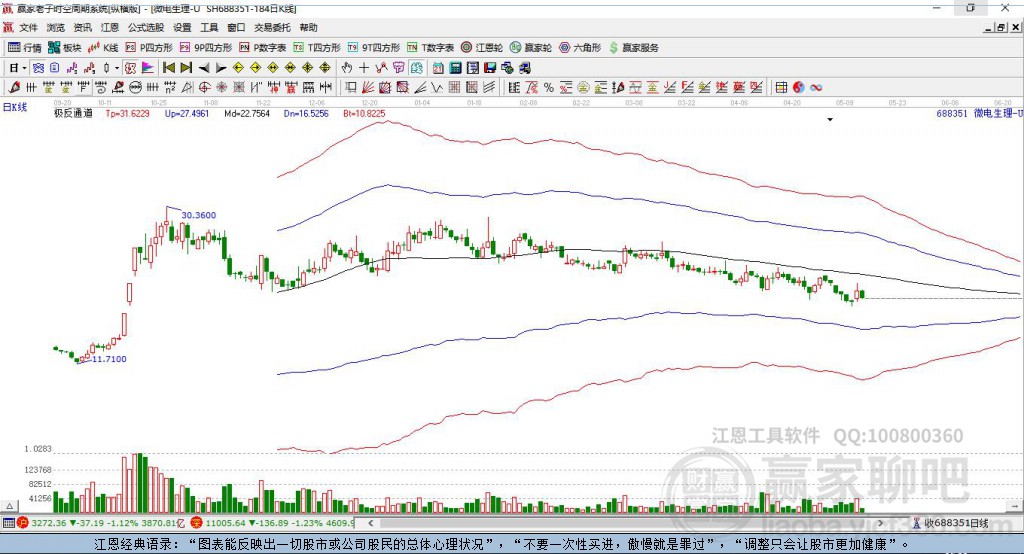Open the 9P四方形 tool

click(206, 48)
